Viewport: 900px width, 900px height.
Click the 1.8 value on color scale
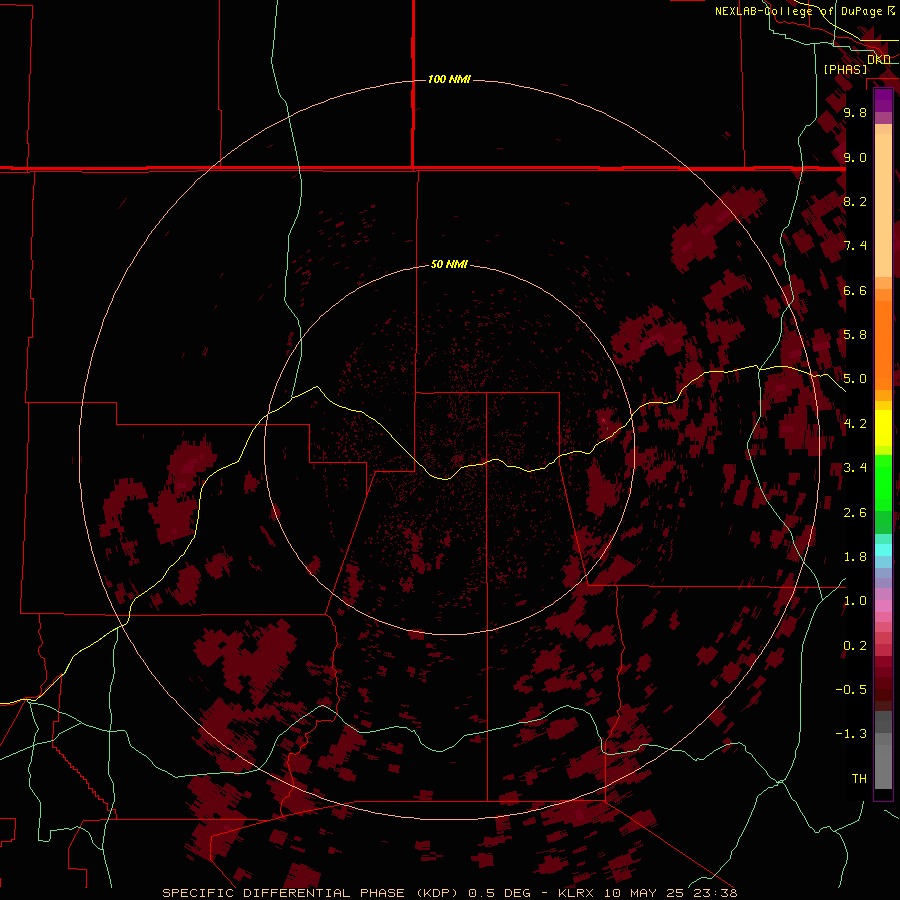(x=855, y=557)
